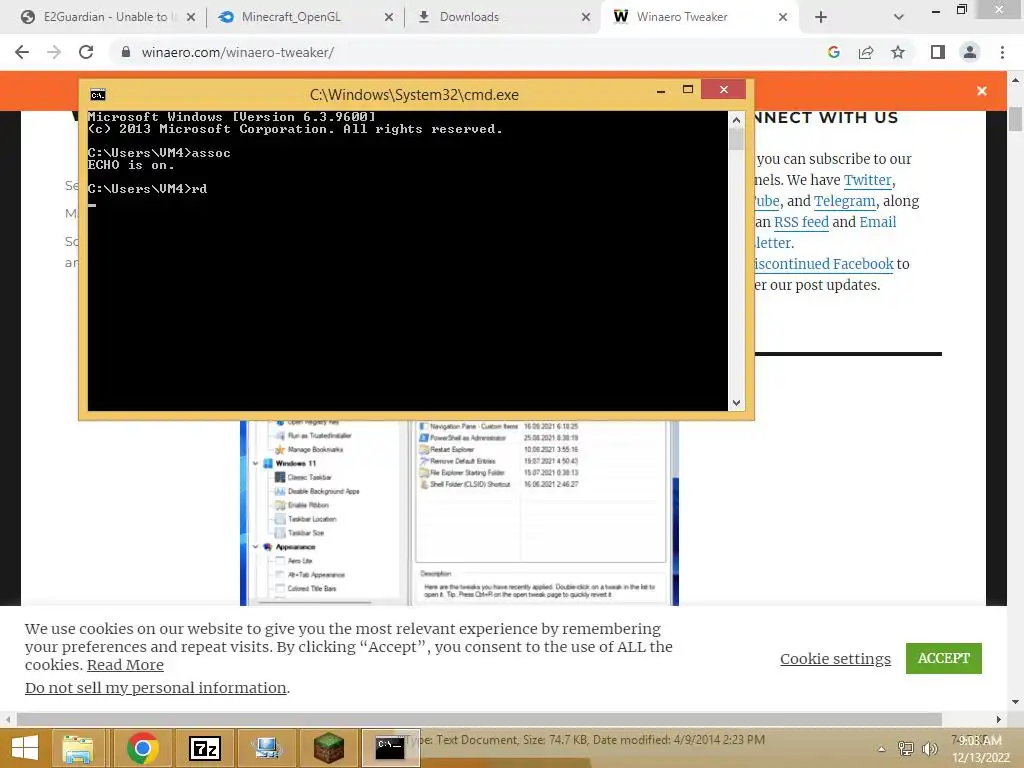Open network tray icon
Viewport: 1024px width, 768px height.
[x=906, y=749]
